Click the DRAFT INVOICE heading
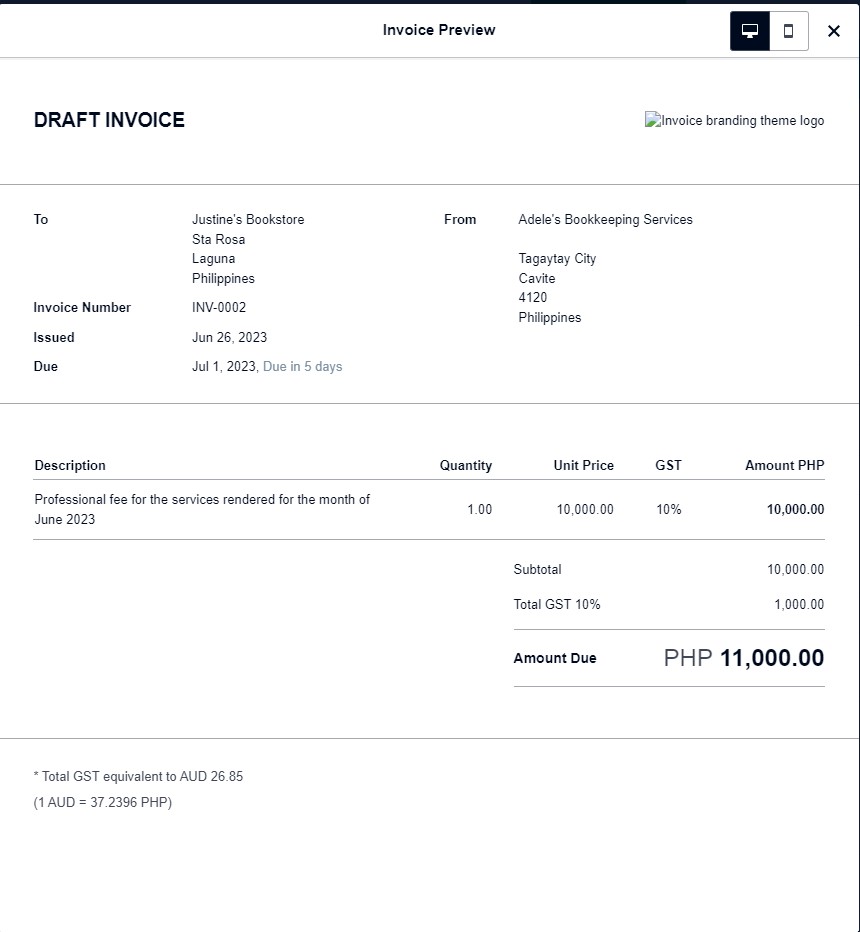 tap(109, 120)
